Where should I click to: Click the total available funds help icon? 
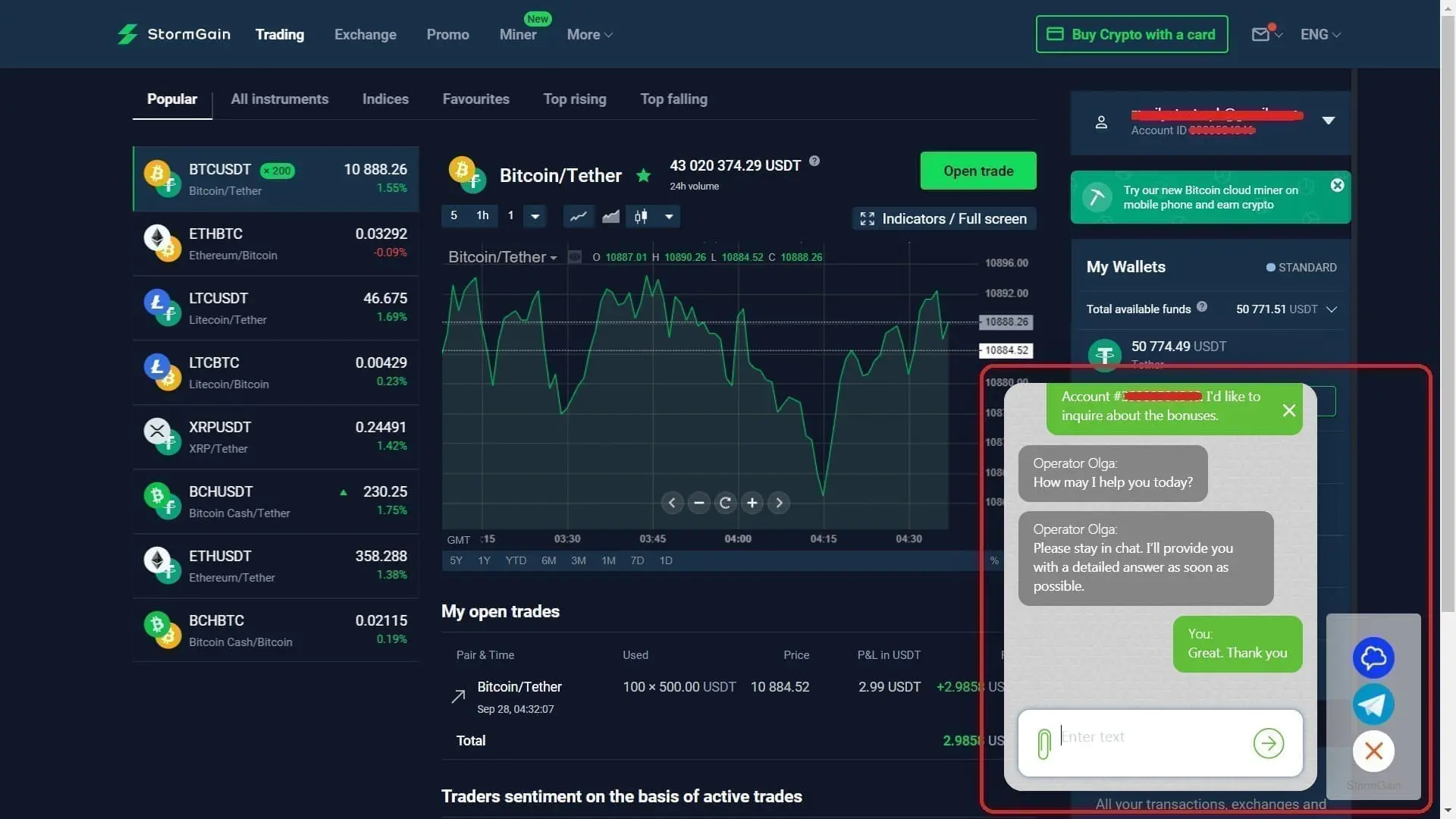pyautogui.click(x=1202, y=307)
